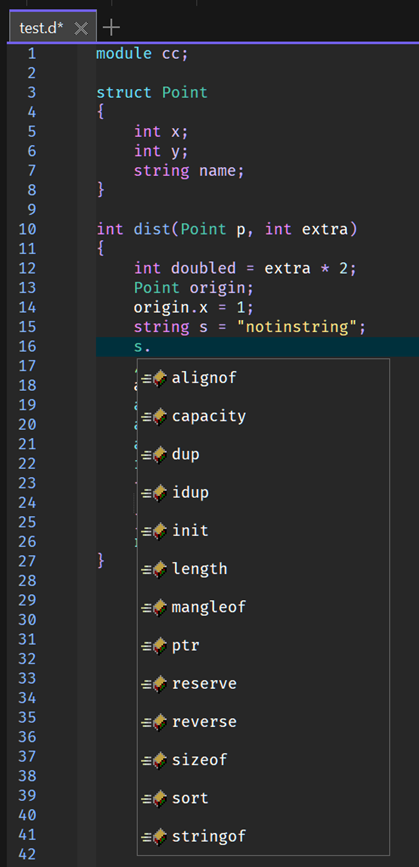Screen dimensions: 419x867
Task: Click the icon beside sizeof suggestion
Action: click(x=154, y=760)
